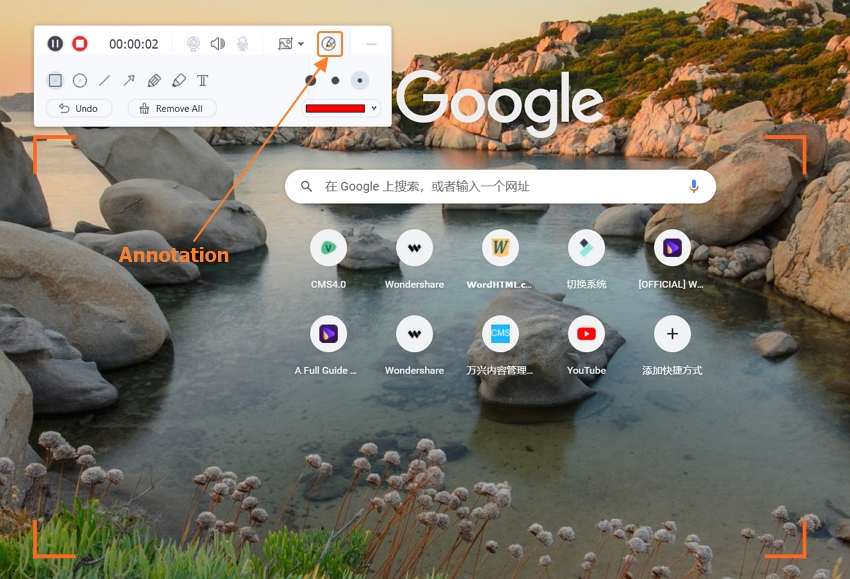Click Remove All annotations button
The image size is (850, 579).
tap(172, 108)
